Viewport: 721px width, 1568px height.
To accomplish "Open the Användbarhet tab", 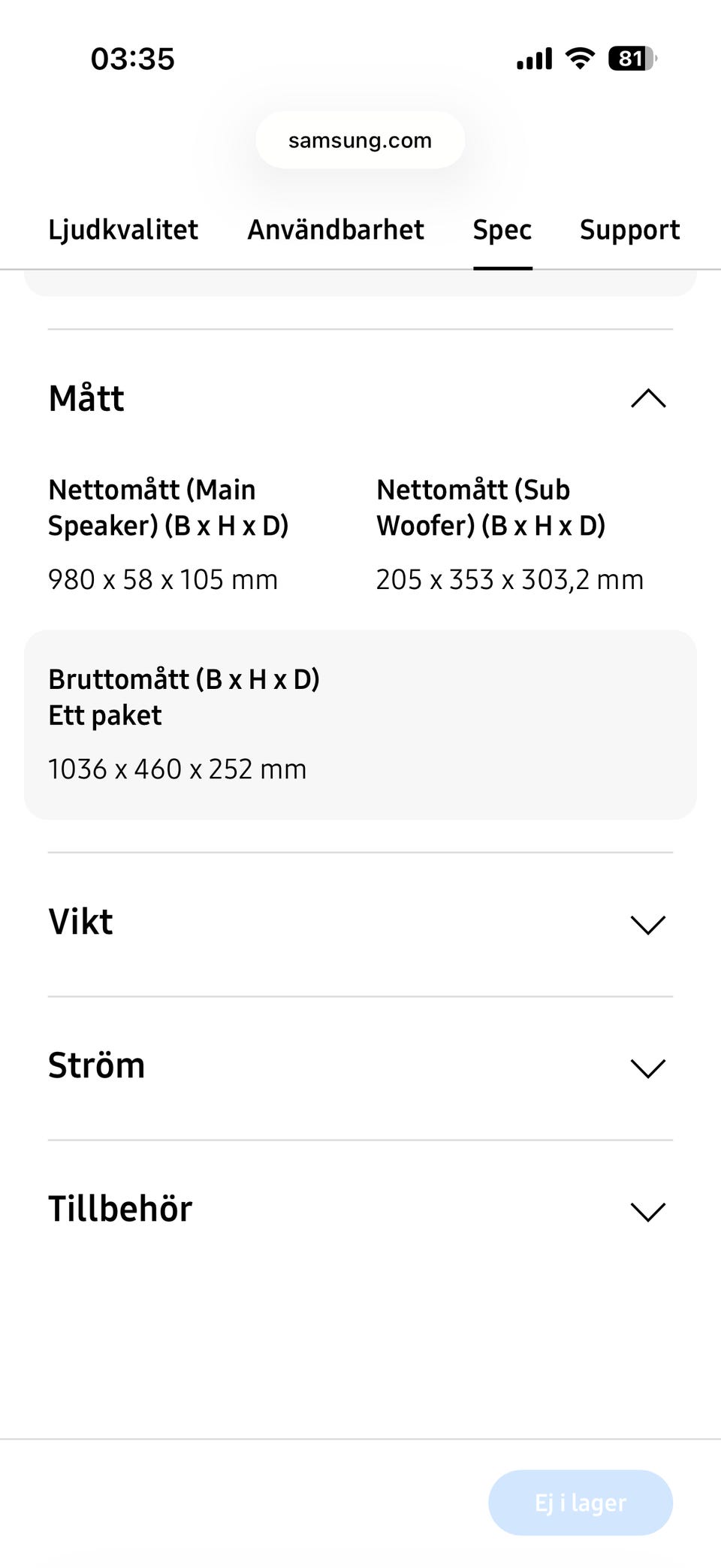I will (336, 230).
